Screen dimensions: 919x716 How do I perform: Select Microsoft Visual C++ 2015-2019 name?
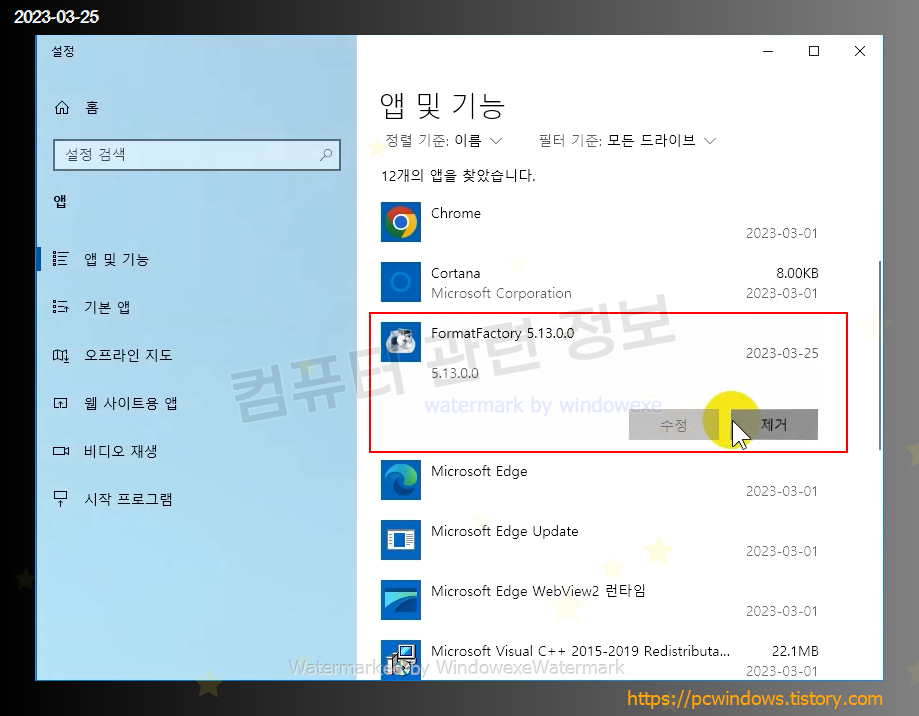tap(580, 651)
